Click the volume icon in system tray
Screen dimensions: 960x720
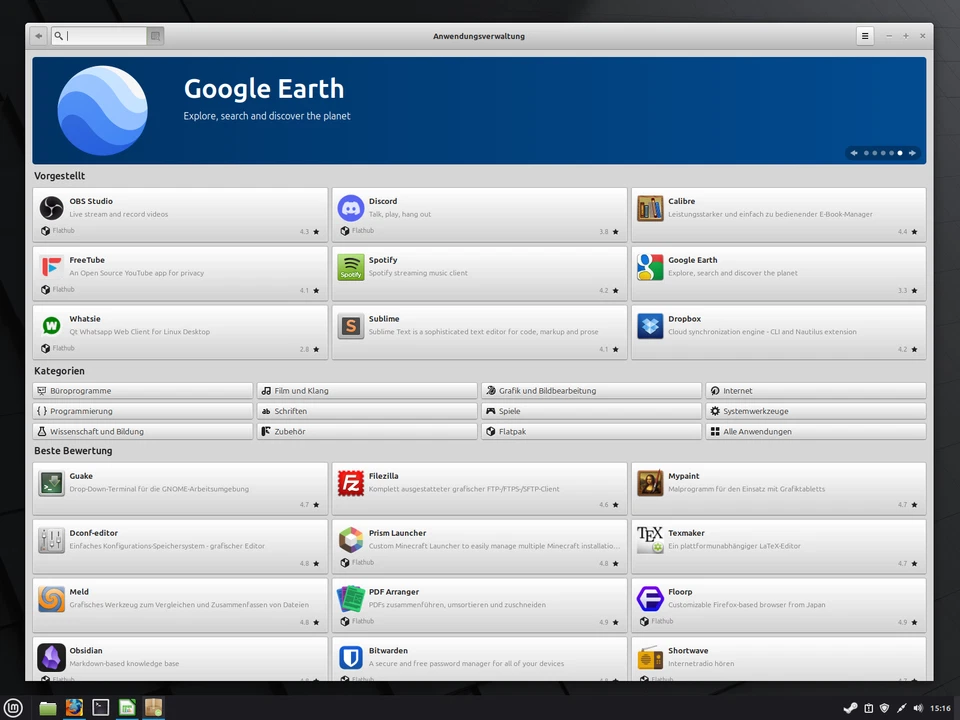[918, 708]
